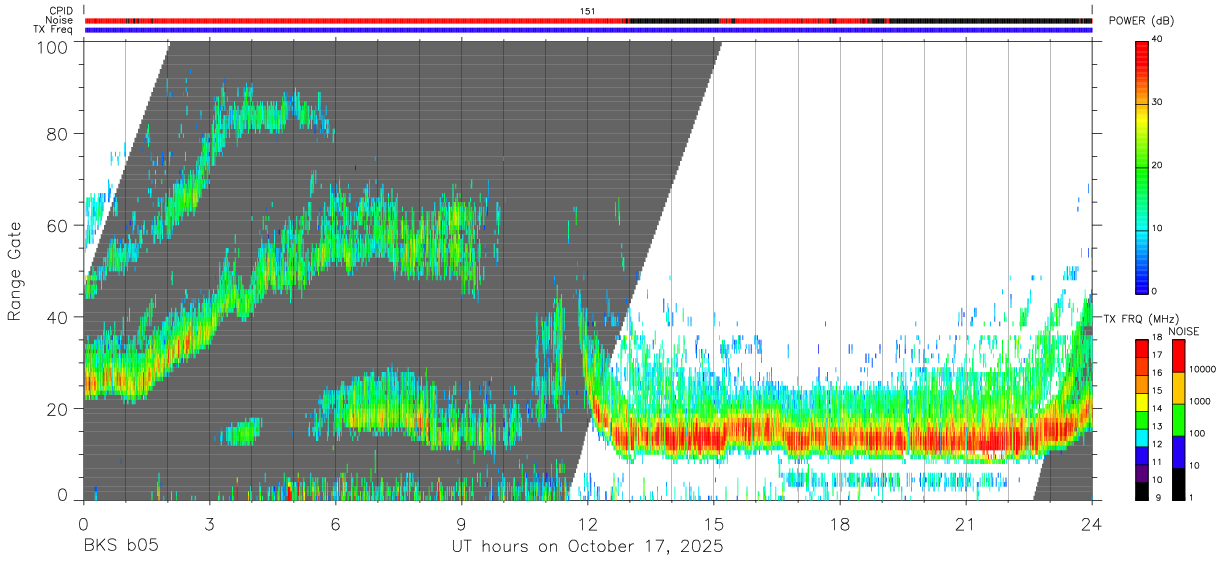Click the Range Gate axis title
The width and height of the screenshot is (1228, 567).
coord(15,271)
